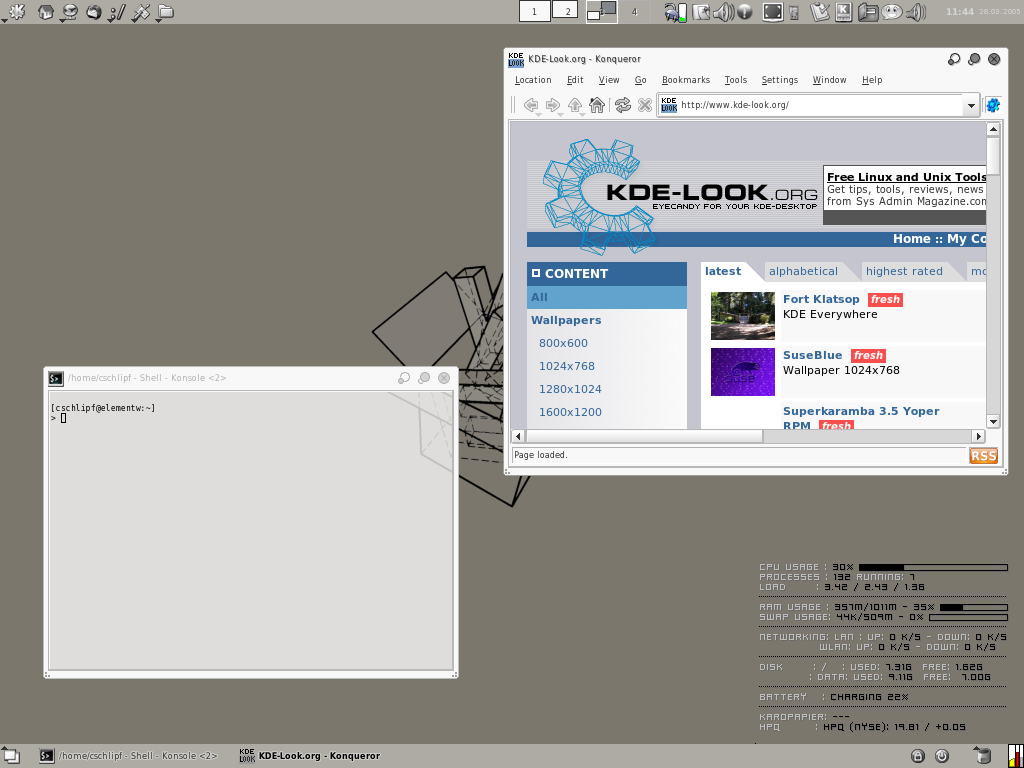Open the network globe panel icon

pyautogui.click(x=69, y=11)
